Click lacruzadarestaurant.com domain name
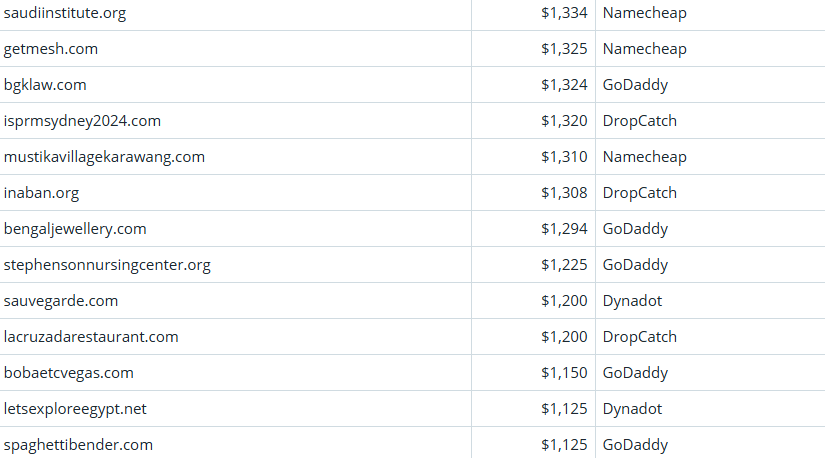 pos(91,337)
